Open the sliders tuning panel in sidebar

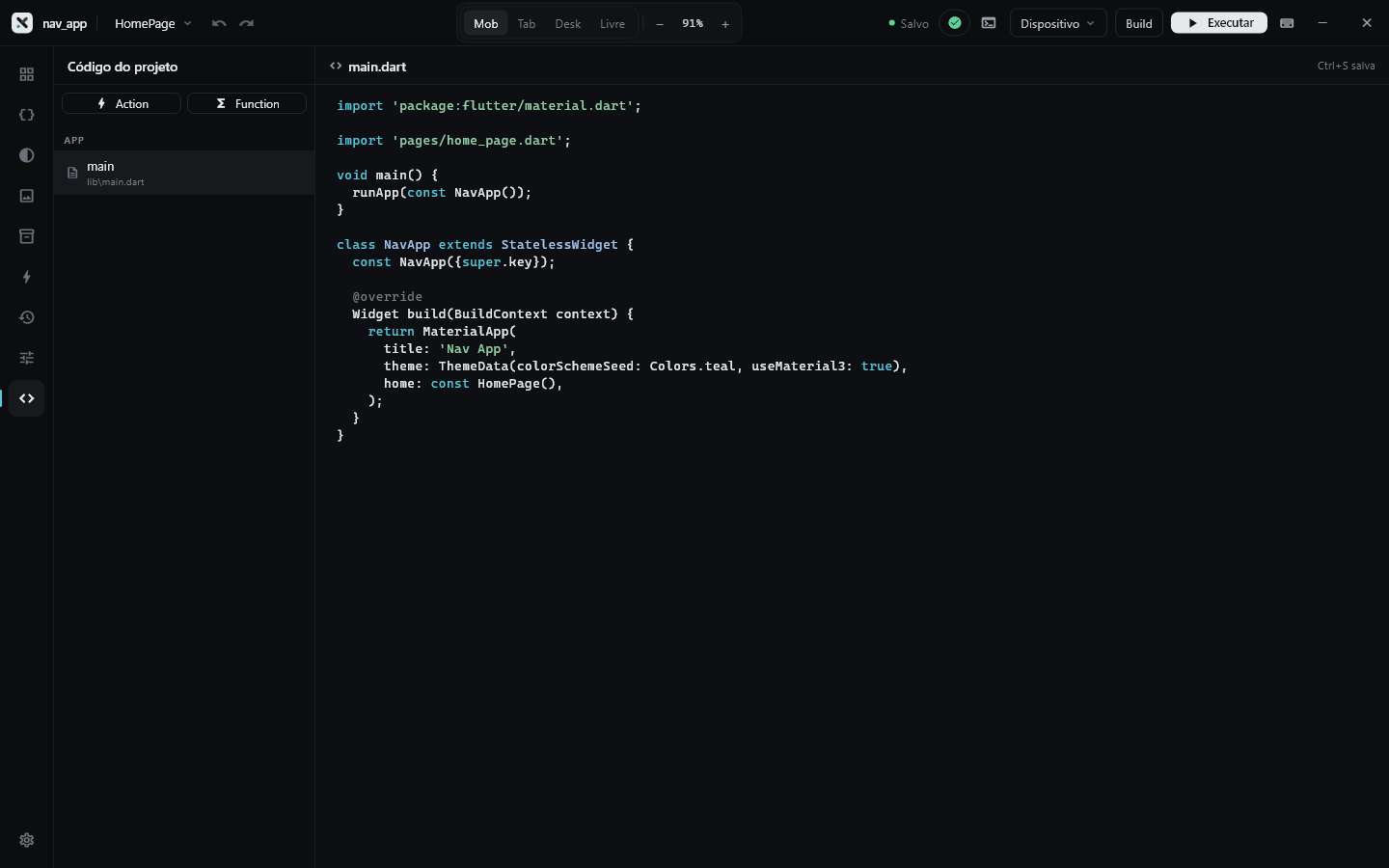(27, 358)
